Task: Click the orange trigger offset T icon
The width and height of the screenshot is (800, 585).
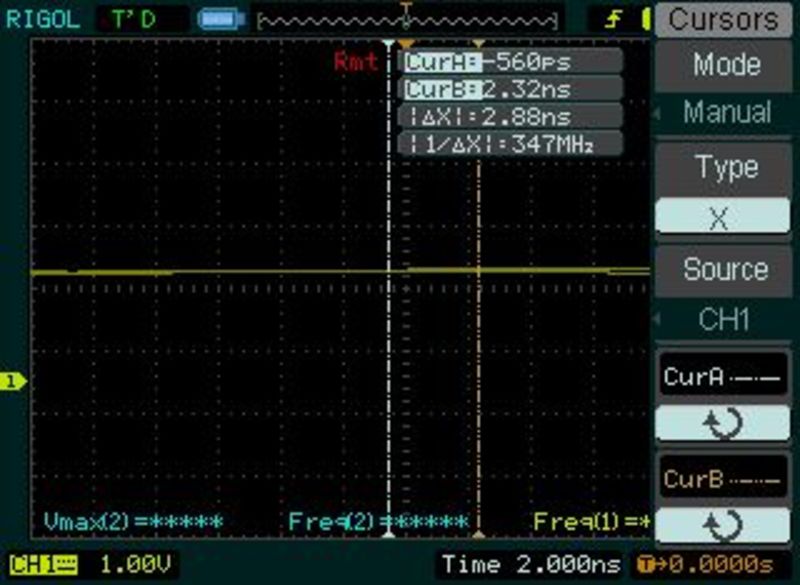Action: (646, 564)
